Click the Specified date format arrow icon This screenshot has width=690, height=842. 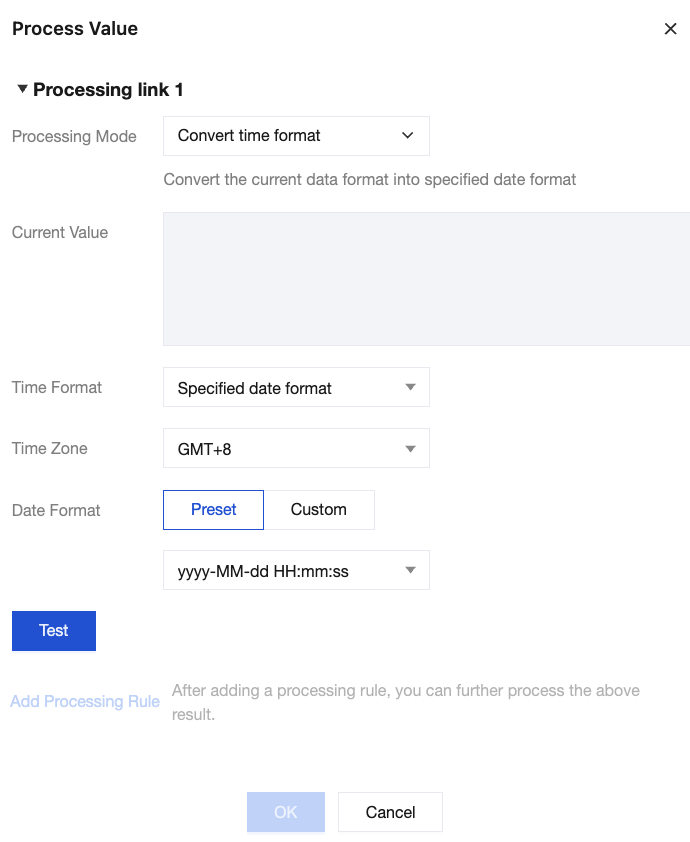click(x=410, y=387)
